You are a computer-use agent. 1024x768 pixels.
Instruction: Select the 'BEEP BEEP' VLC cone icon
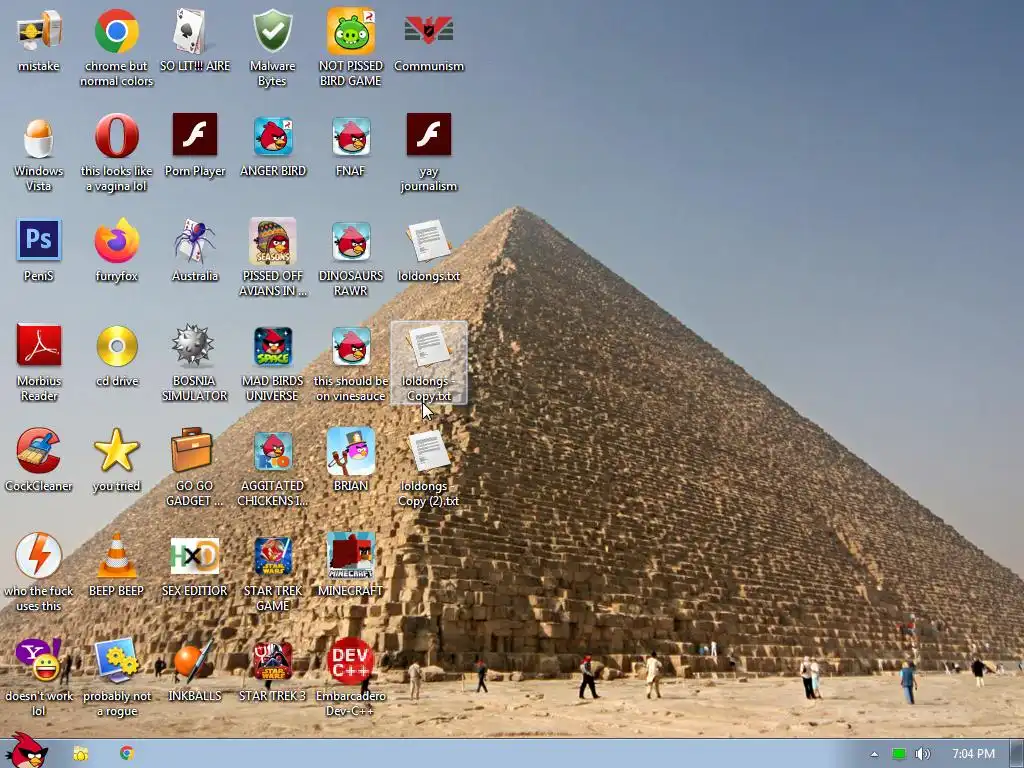pyautogui.click(x=116, y=556)
